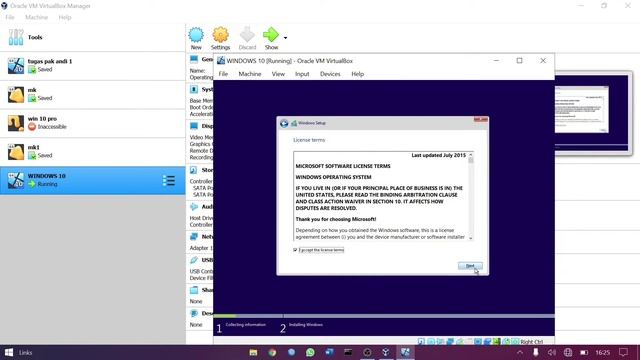Open the Windows Start menu

coord(9,352)
